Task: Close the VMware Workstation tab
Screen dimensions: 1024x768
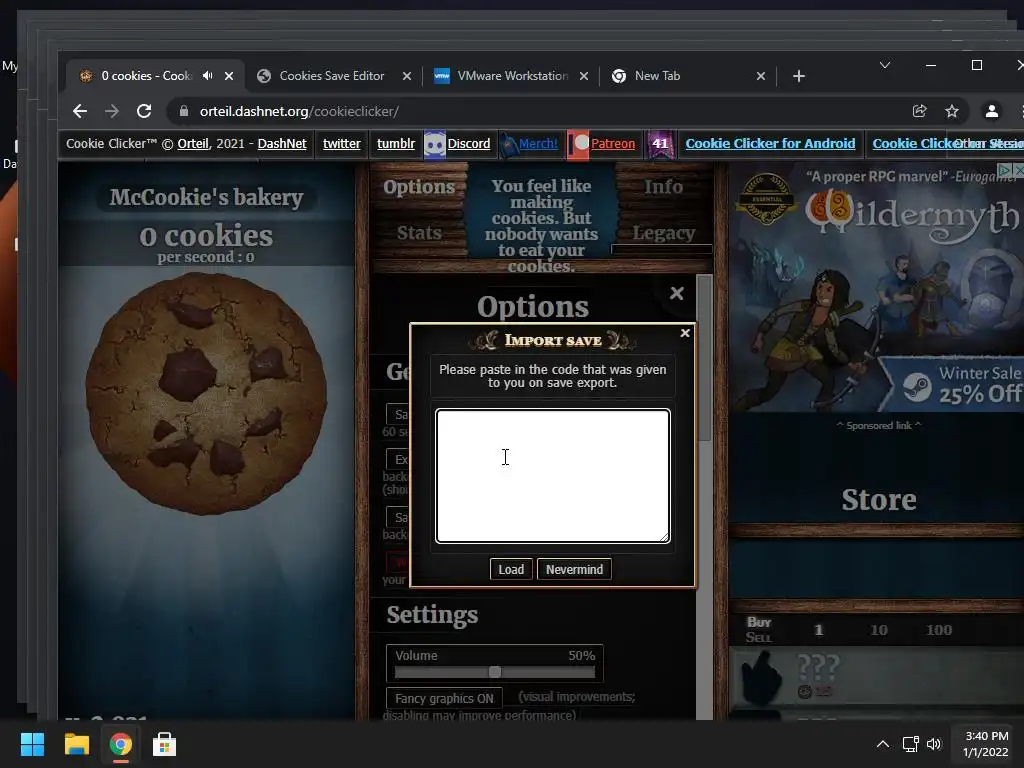Action: tap(584, 76)
